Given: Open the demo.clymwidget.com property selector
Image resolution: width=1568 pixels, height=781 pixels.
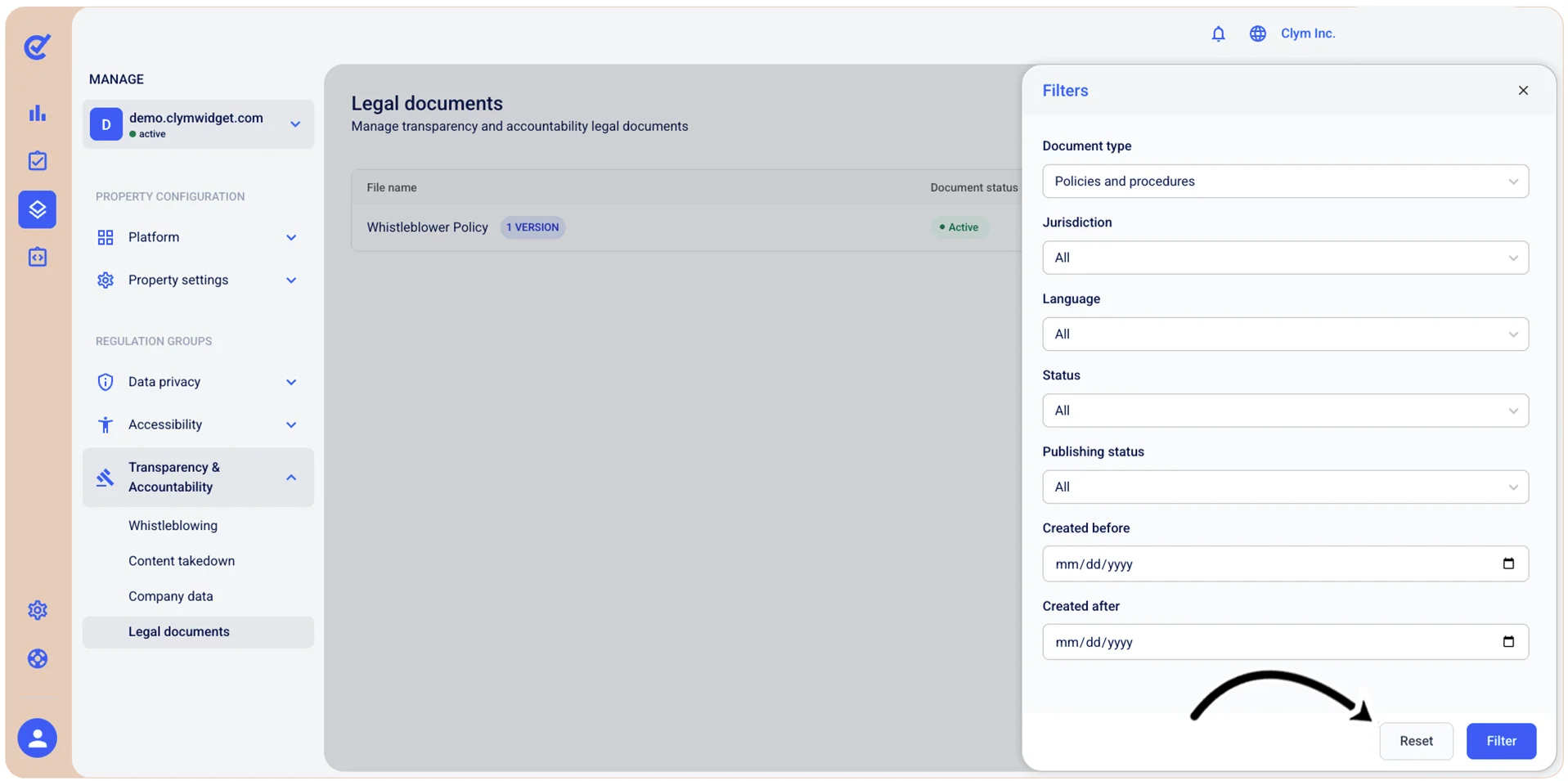Looking at the screenshot, I should [198, 124].
